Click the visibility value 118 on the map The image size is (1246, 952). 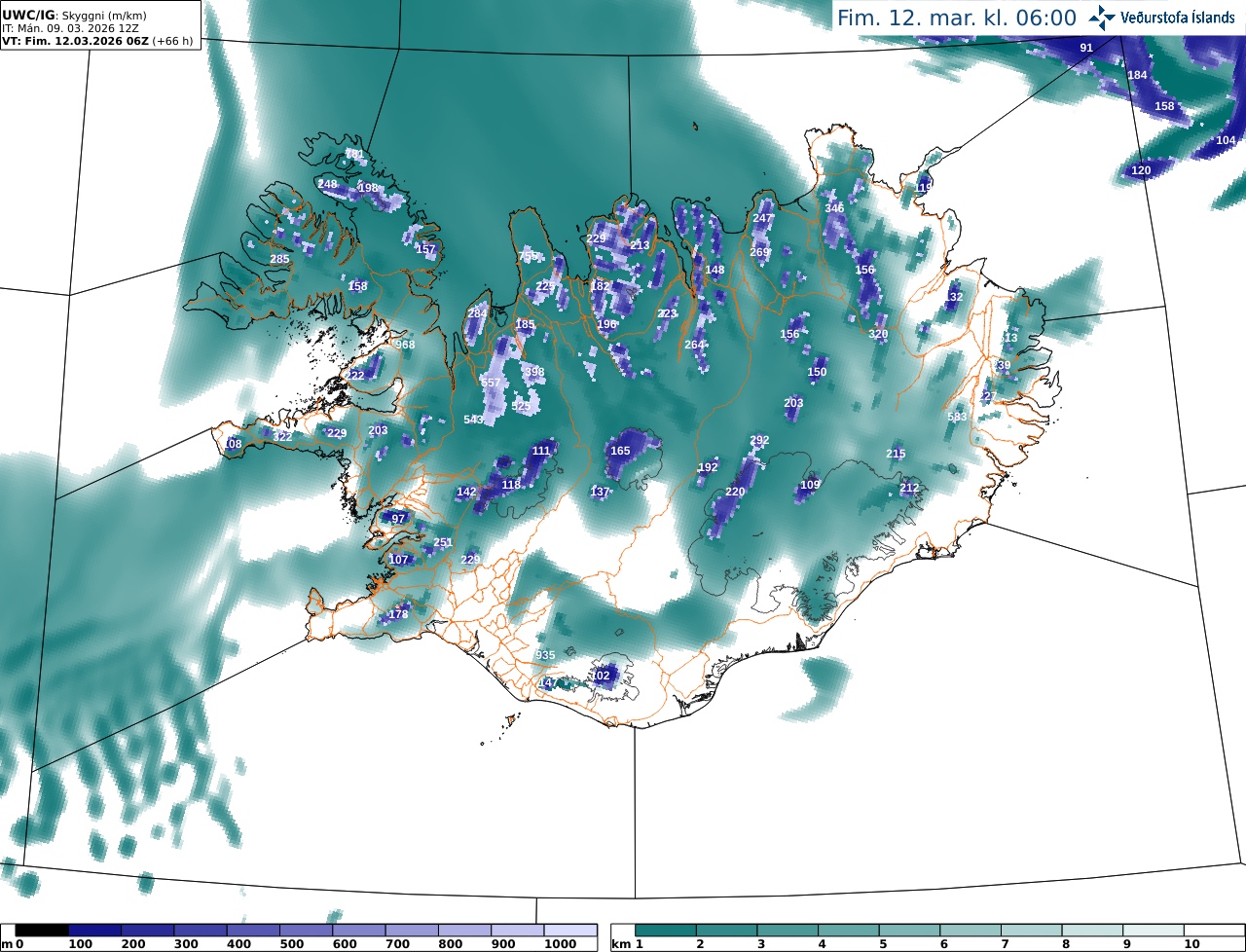[x=511, y=485]
